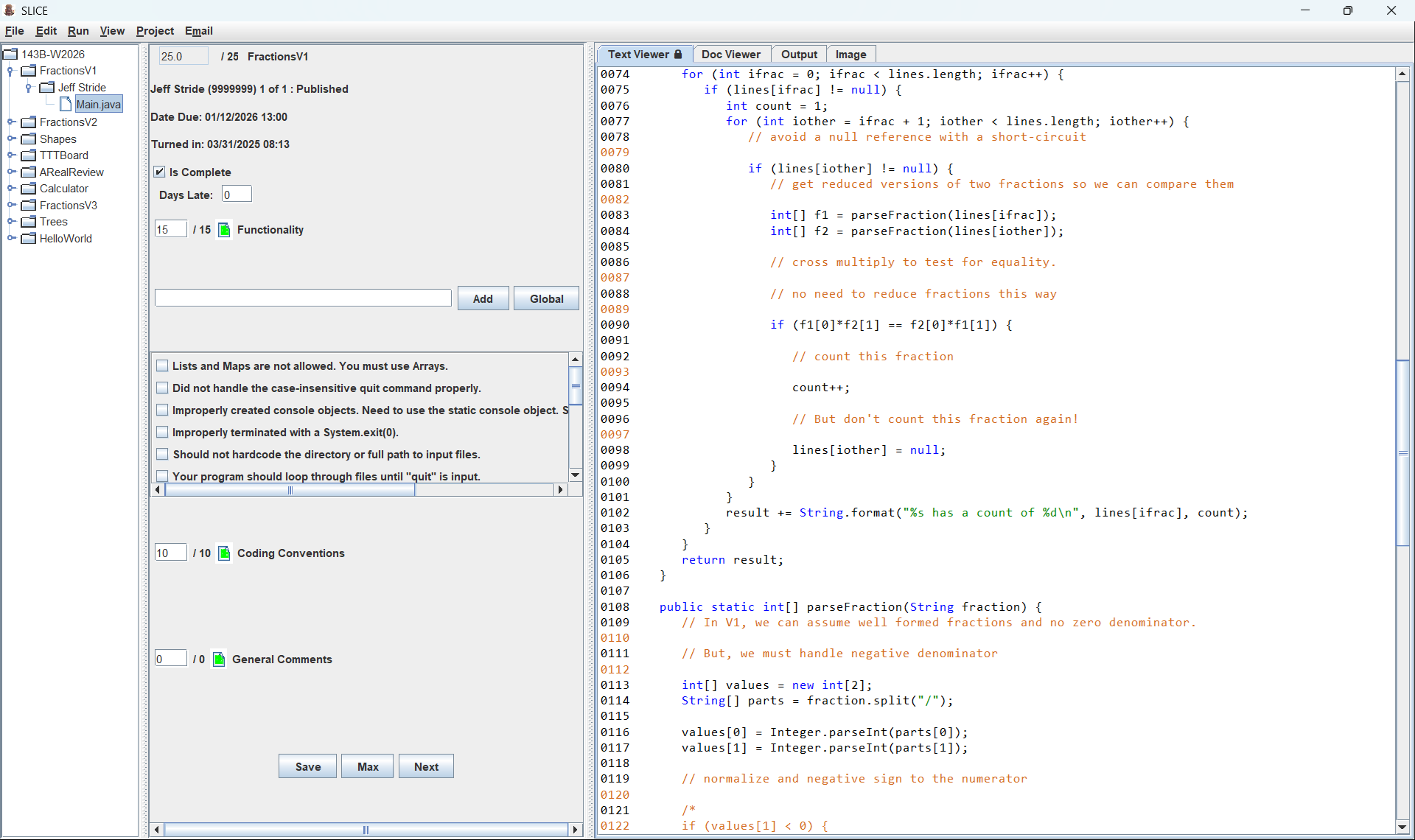Expand the Trees tree node
Screen dimensions: 1415x840
[11, 222]
